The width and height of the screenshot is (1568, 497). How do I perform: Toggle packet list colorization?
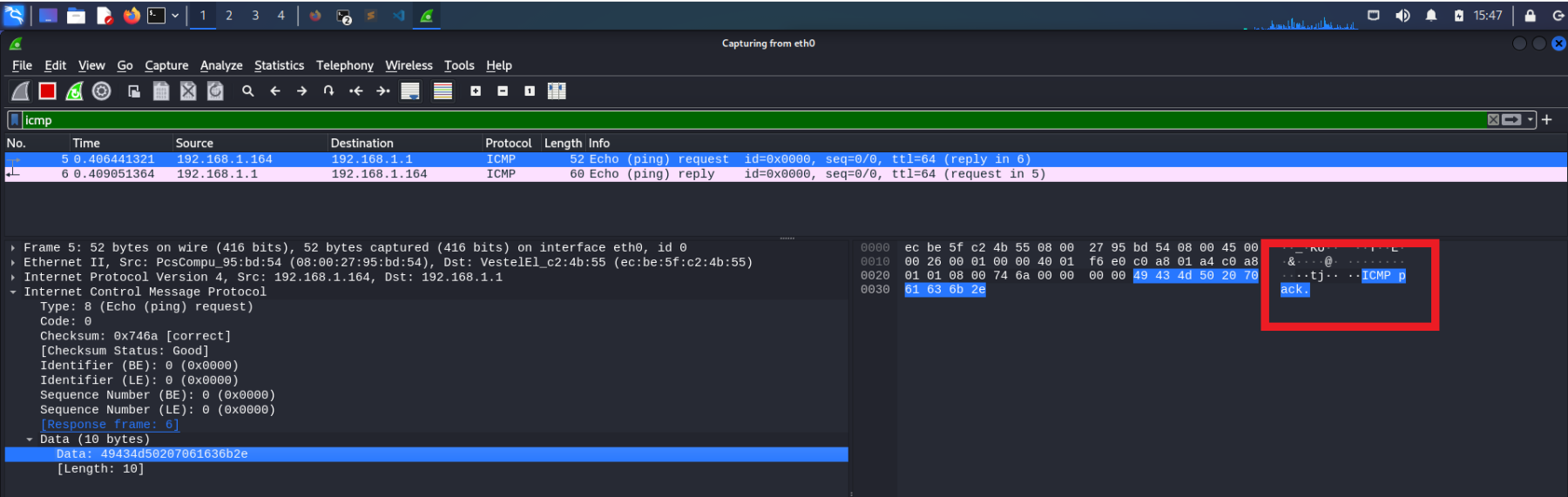click(x=443, y=91)
